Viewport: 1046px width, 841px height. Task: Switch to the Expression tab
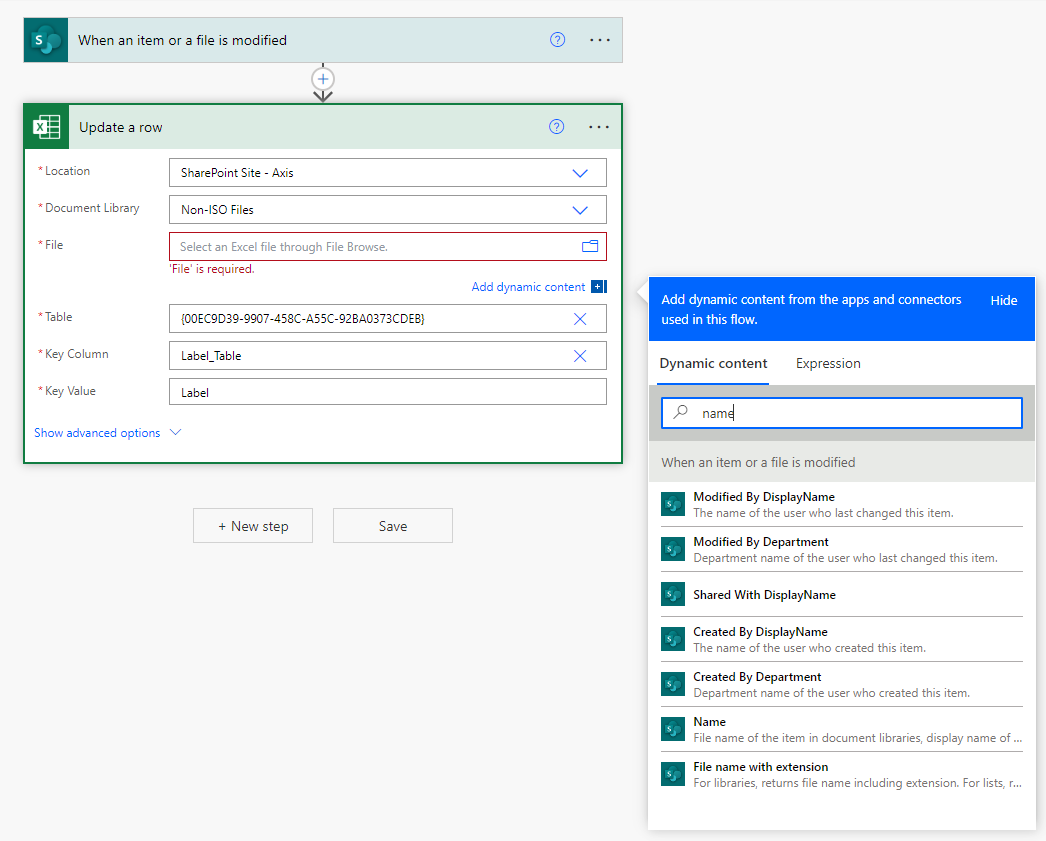(828, 363)
